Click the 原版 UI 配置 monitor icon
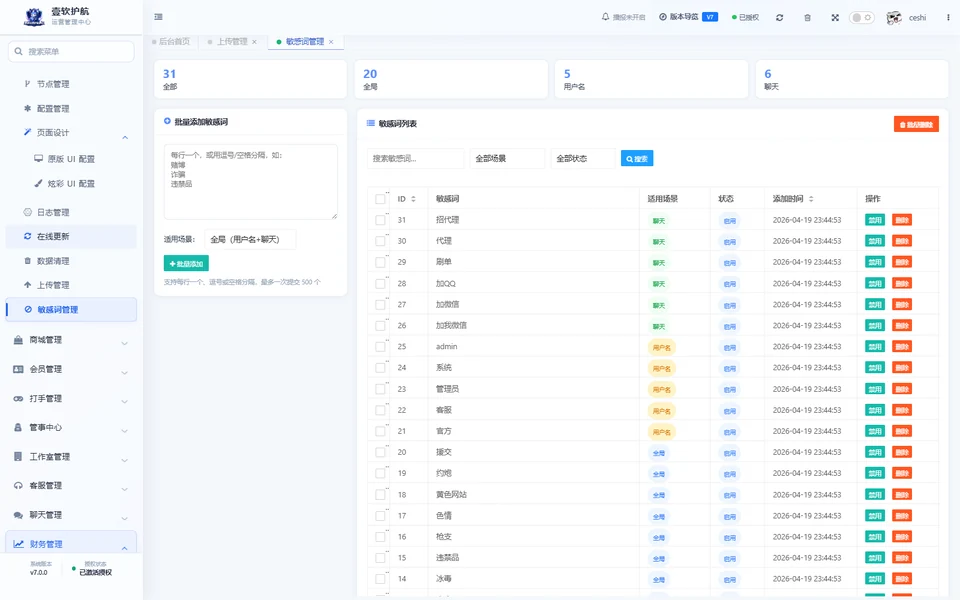960x600 pixels. tap(39, 159)
